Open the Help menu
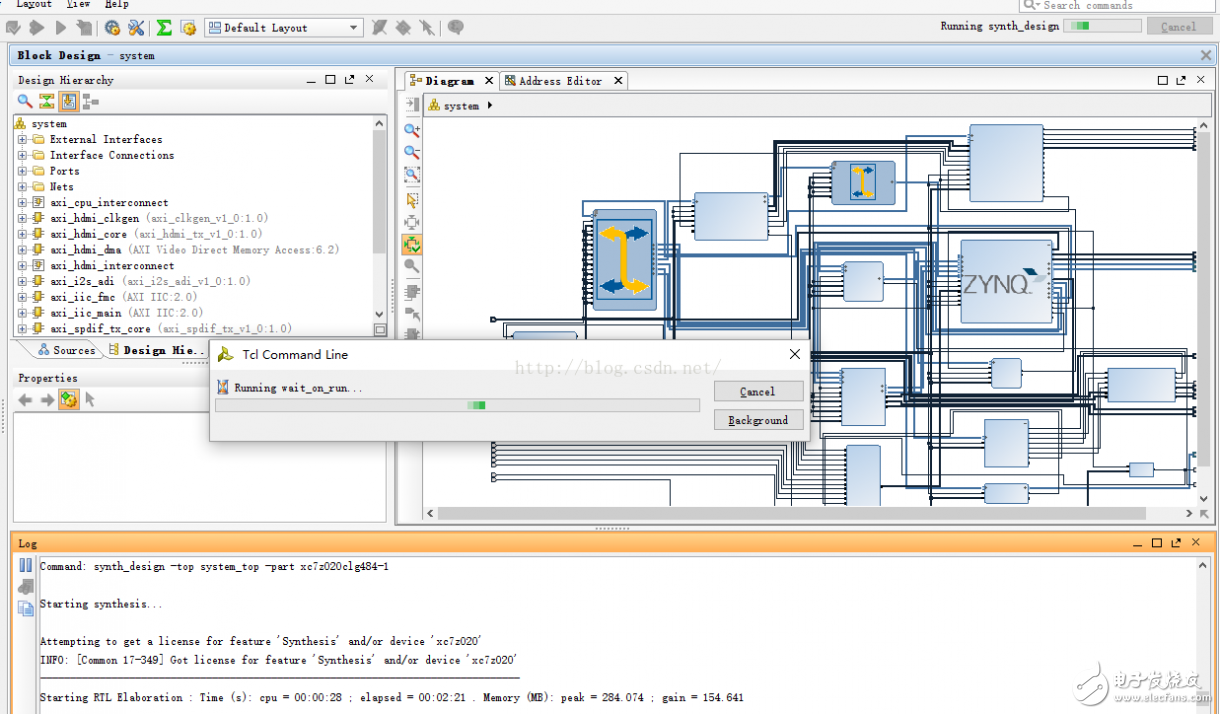Image resolution: width=1220 pixels, height=714 pixels. 117,5
